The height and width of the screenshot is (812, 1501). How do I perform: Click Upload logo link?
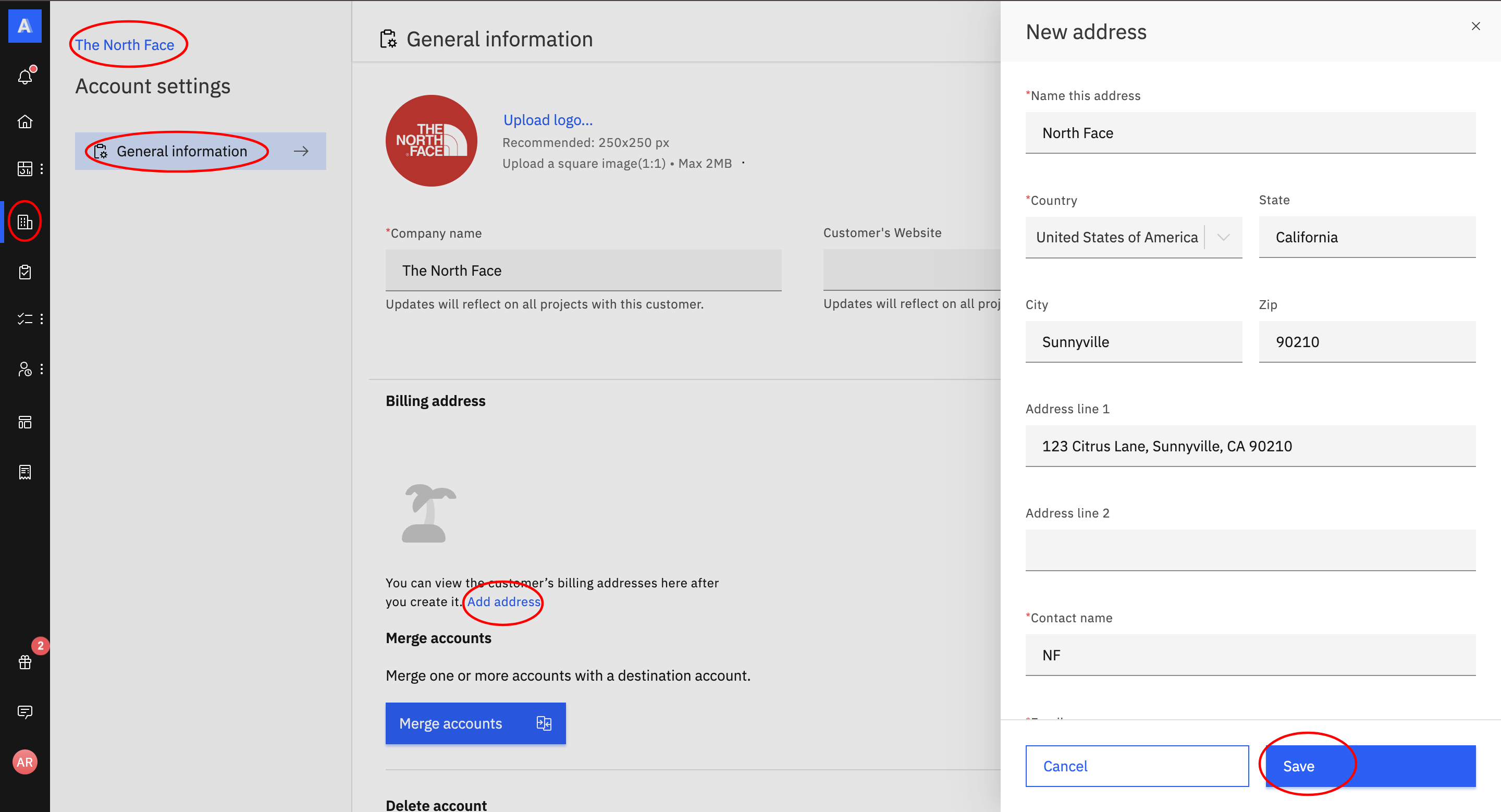[x=548, y=120]
